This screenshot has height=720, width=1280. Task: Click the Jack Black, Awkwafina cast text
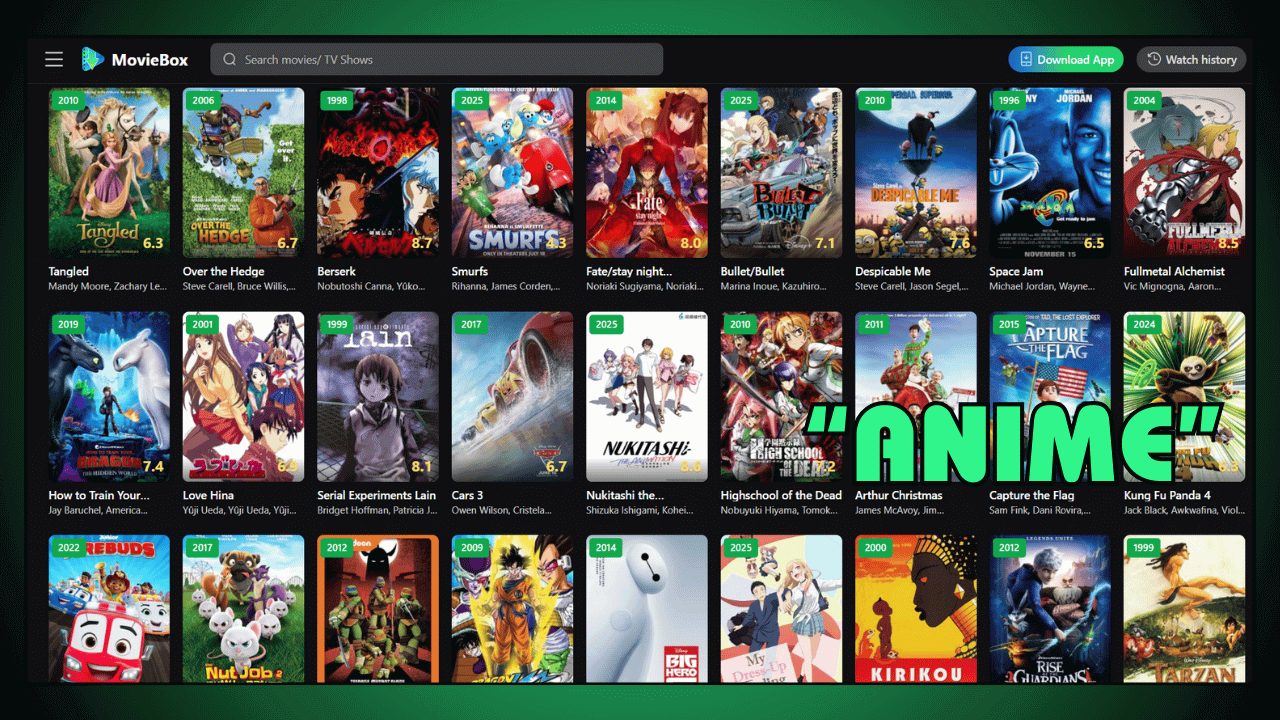tap(1184, 511)
